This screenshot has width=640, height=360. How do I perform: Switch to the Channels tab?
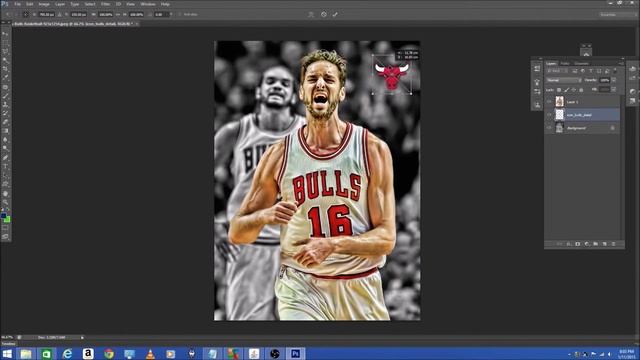coord(582,63)
